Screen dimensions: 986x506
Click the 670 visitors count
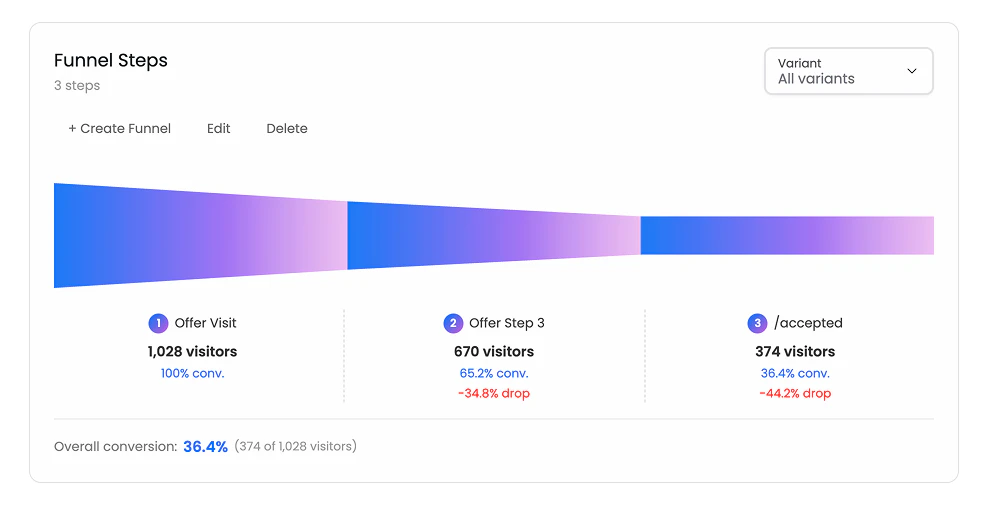click(x=494, y=351)
